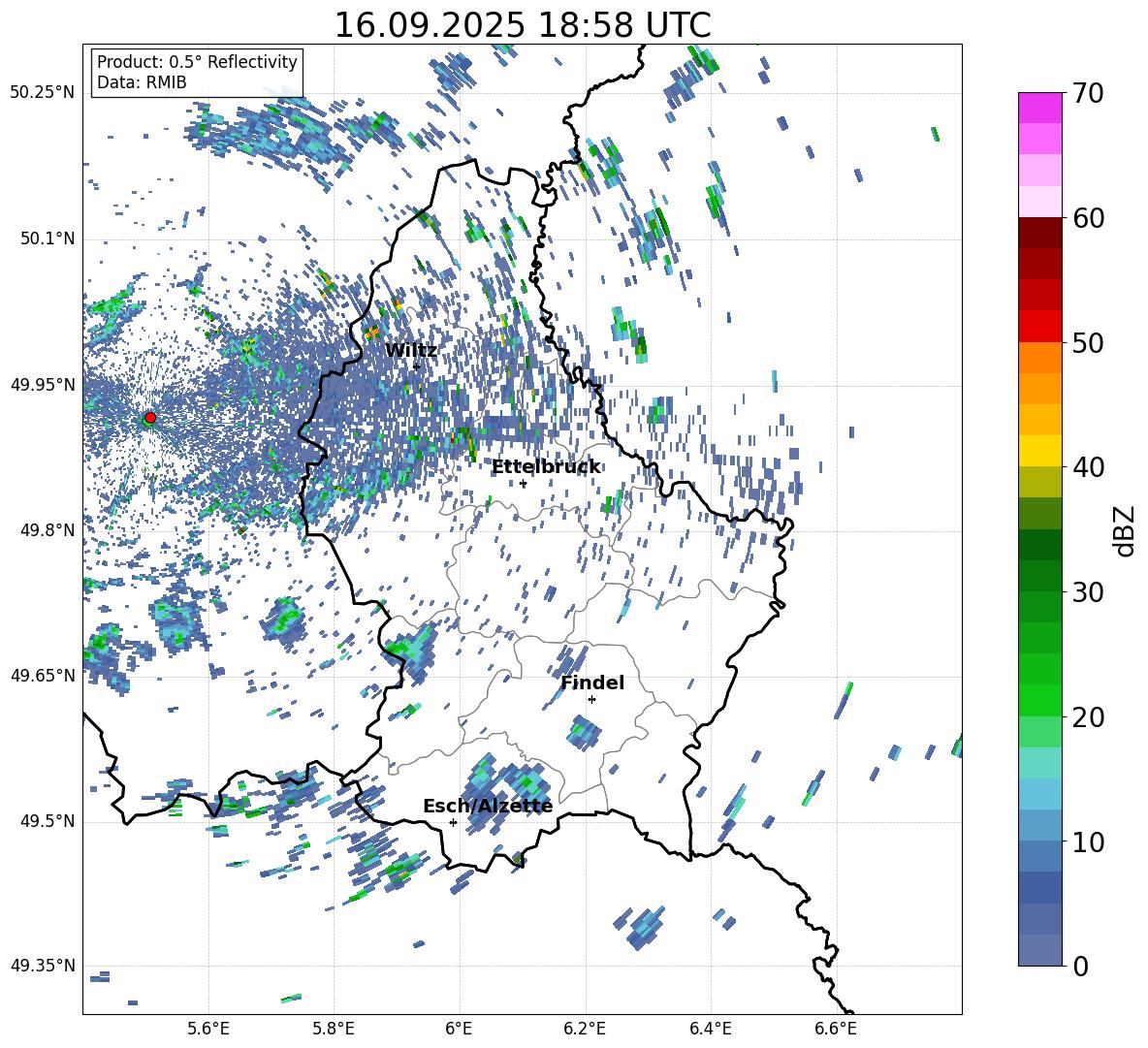Click the 6.6°E longitude tick label

tap(836, 1029)
